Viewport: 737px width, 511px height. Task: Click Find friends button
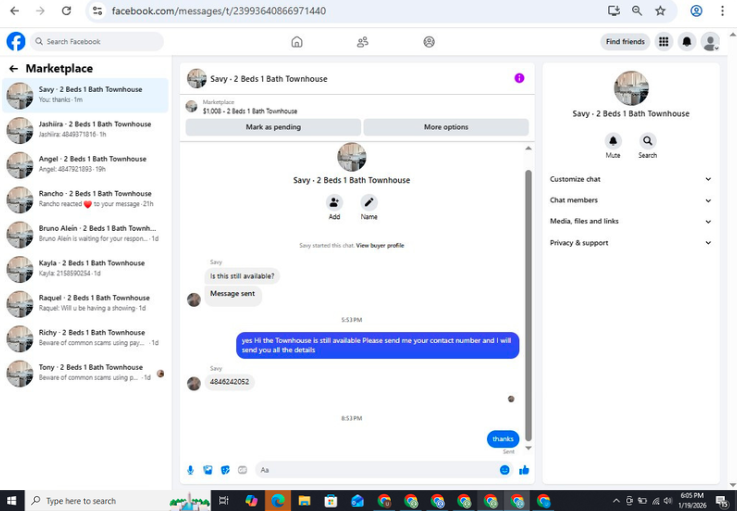pos(625,42)
